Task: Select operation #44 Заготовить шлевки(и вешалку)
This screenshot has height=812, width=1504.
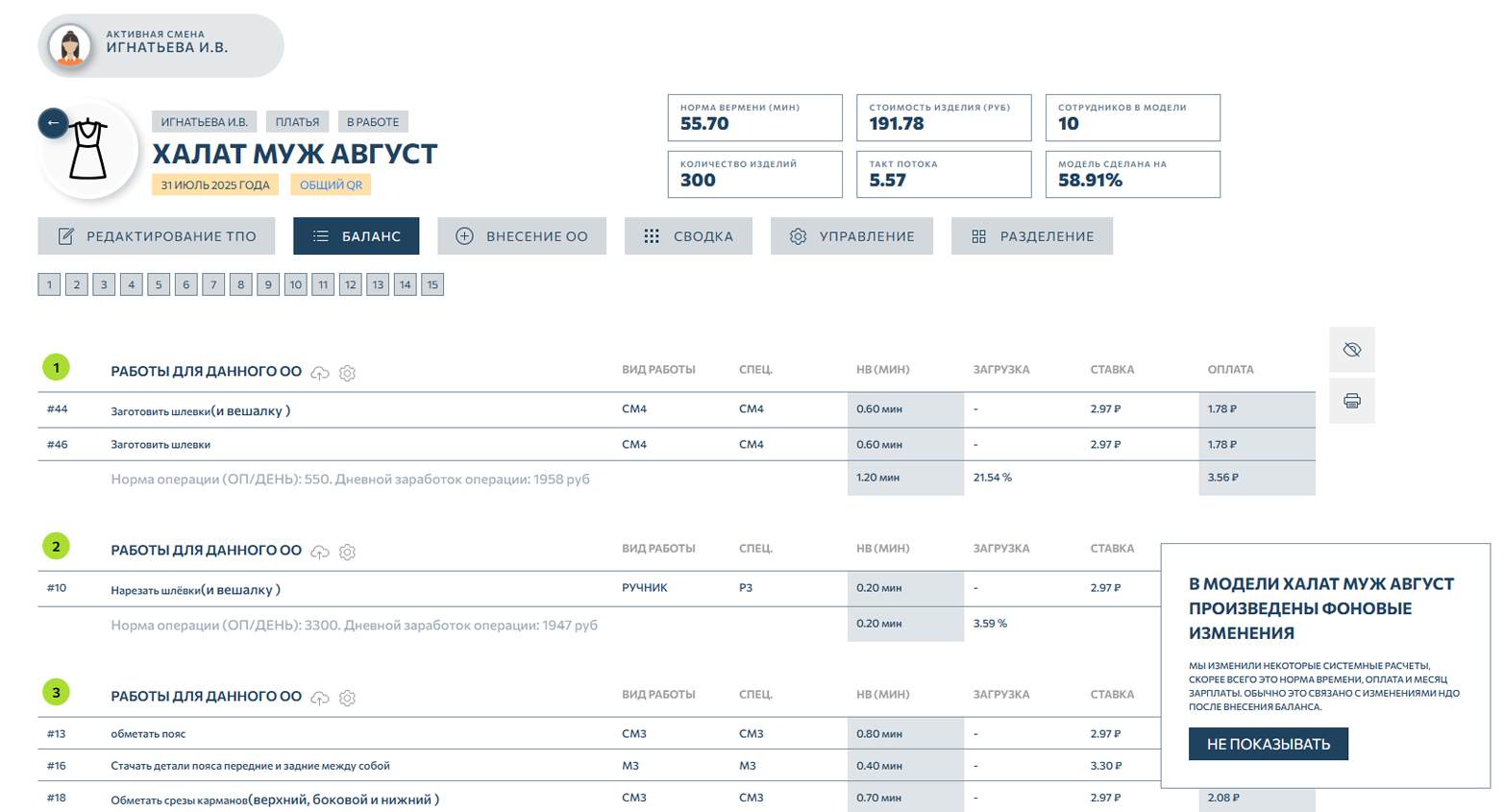Action: click(x=677, y=409)
